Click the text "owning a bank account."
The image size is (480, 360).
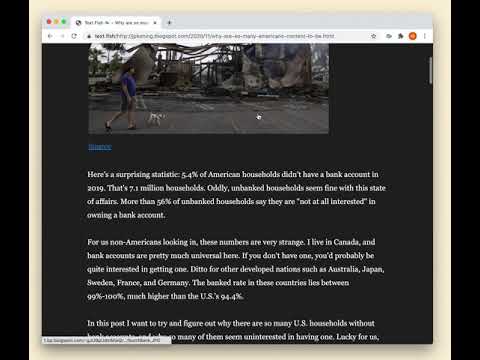[x=126, y=215]
